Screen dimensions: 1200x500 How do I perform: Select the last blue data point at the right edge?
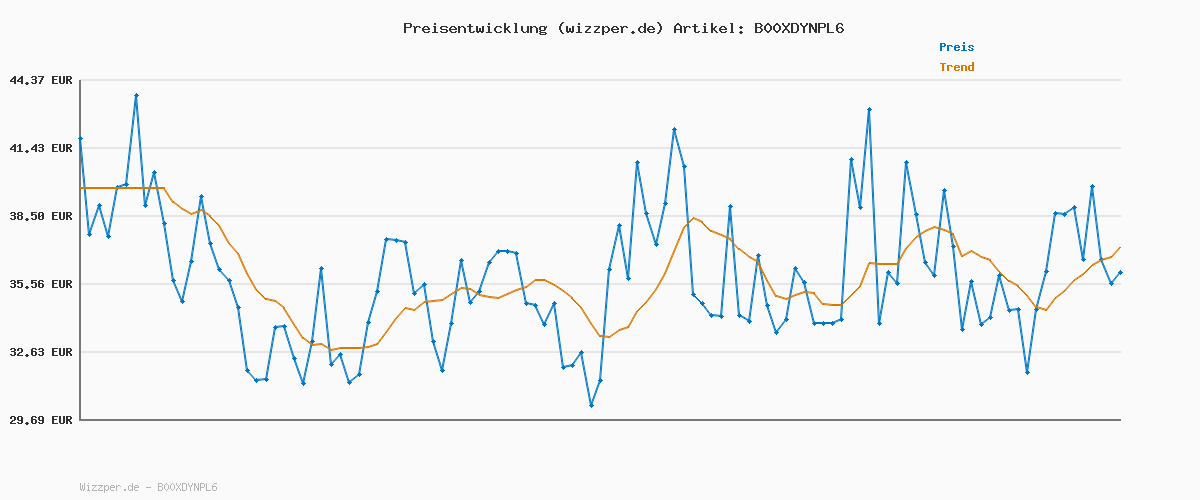pyautogui.click(x=1120, y=272)
